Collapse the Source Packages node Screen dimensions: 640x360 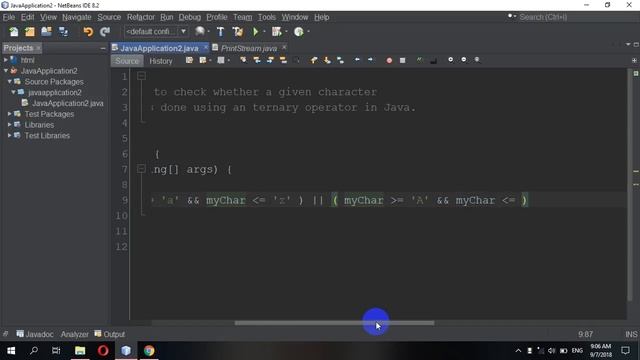[9, 82]
